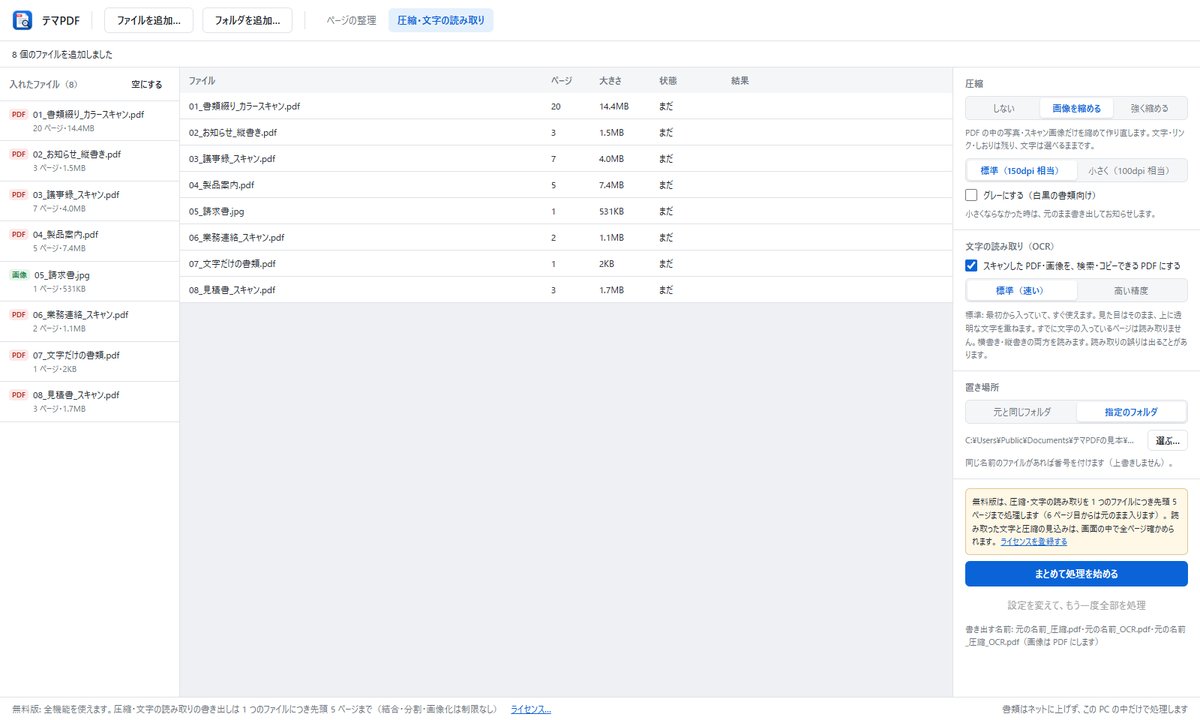Select 高い精度 OCR mode
Screen dimensions: 1200x720
(x=1132, y=290)
